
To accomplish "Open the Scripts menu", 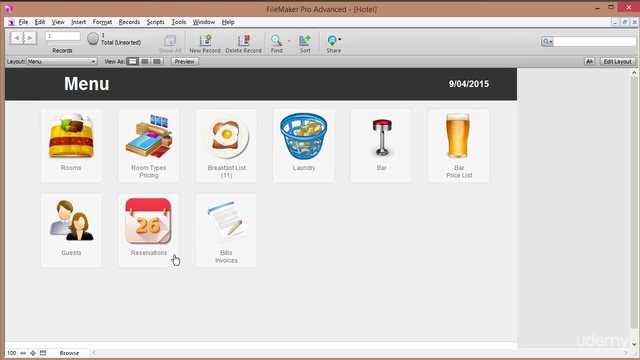I will (x=156, y=22).
